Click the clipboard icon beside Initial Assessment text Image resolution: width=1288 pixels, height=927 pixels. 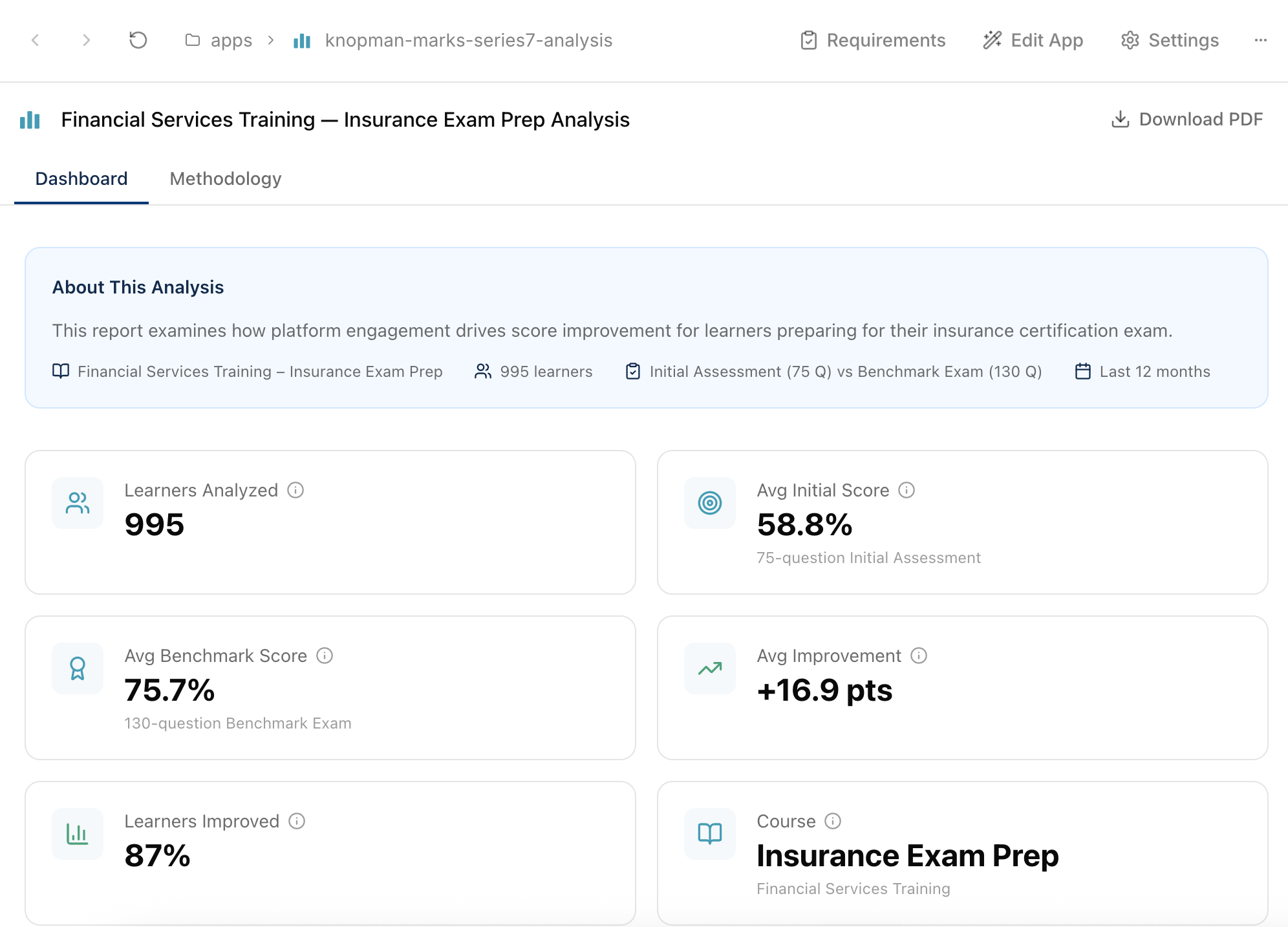click(x=633, y=371)
